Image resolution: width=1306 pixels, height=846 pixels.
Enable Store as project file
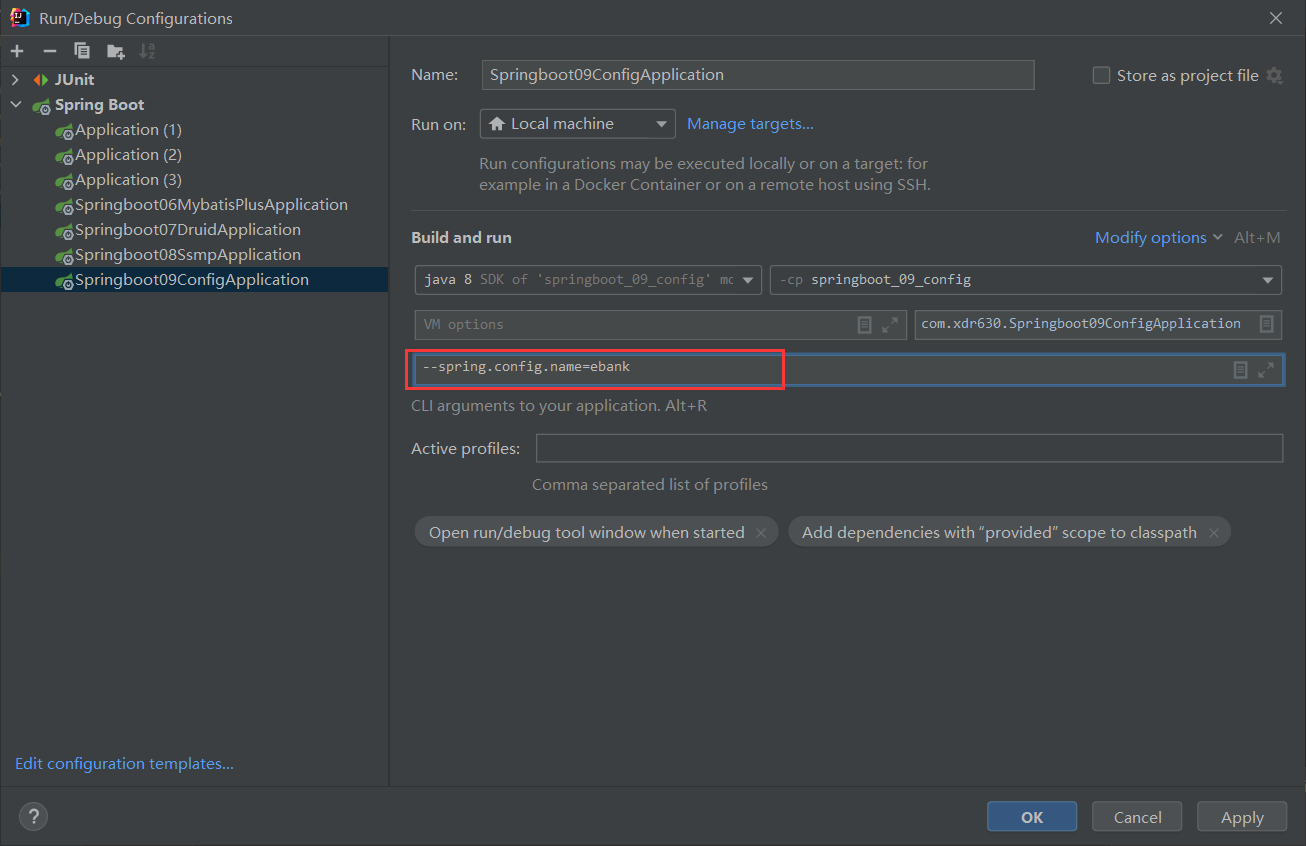1101,75
